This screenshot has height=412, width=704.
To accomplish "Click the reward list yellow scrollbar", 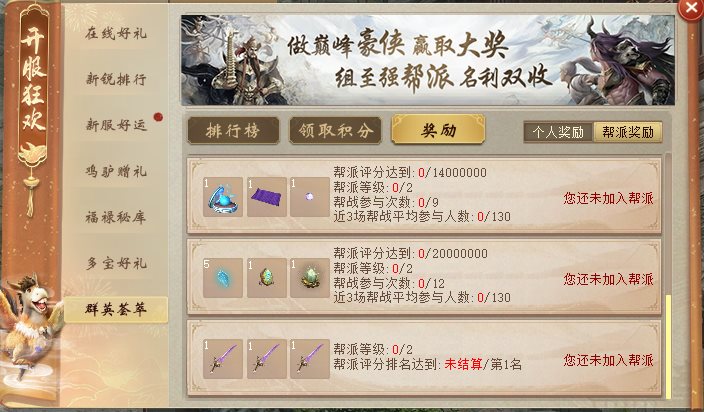I will pyautogui.click(x=668, y=346).
